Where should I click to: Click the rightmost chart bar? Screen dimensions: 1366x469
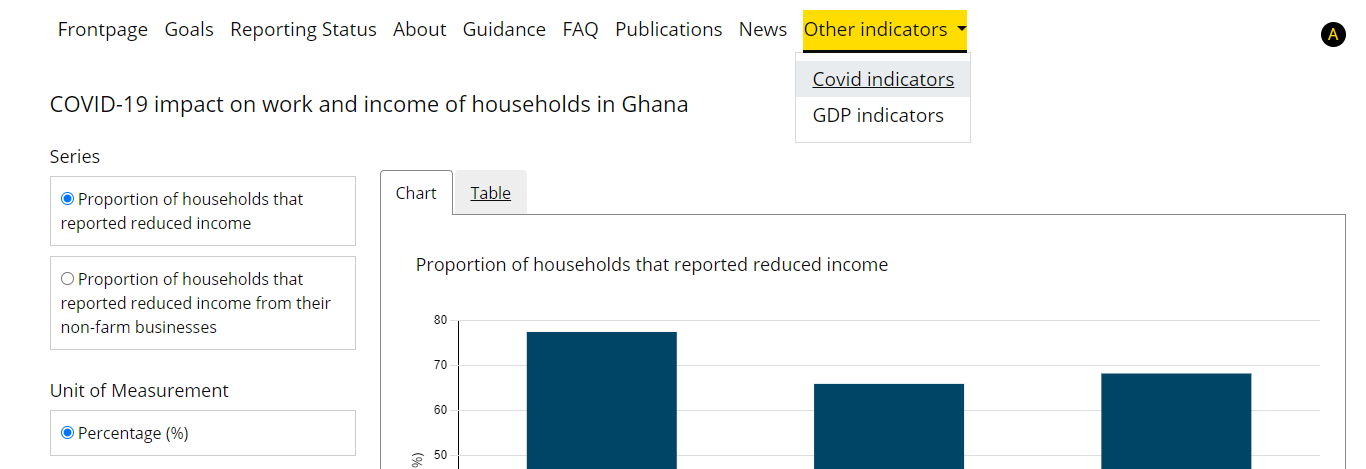coord(1175,420)
